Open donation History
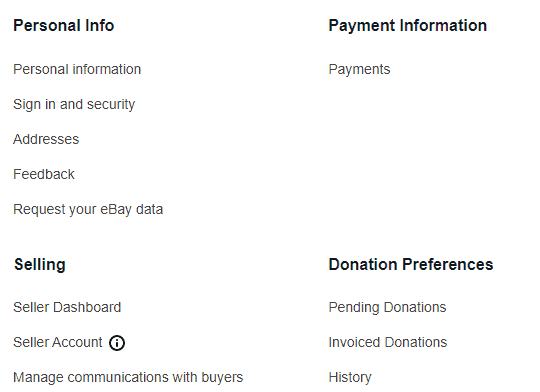The height and width of the screenshot is (392, 540). 350,378
